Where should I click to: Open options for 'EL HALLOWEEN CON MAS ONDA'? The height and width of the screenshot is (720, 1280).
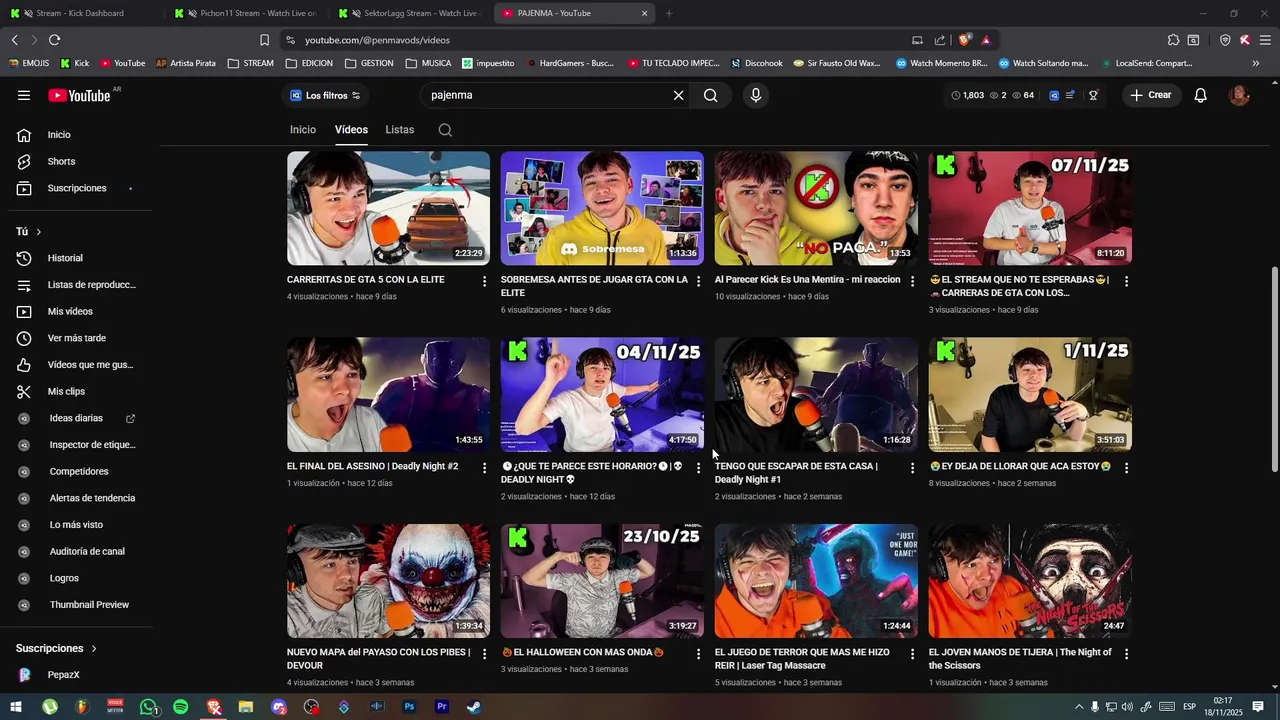click(x=698, y=654)
